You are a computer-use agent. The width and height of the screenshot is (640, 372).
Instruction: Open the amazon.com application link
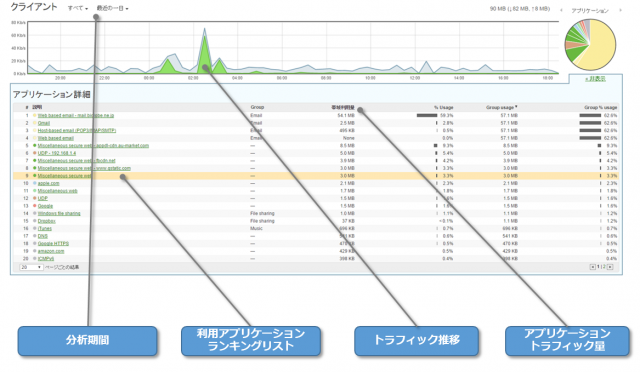click(x=51, y=252)
